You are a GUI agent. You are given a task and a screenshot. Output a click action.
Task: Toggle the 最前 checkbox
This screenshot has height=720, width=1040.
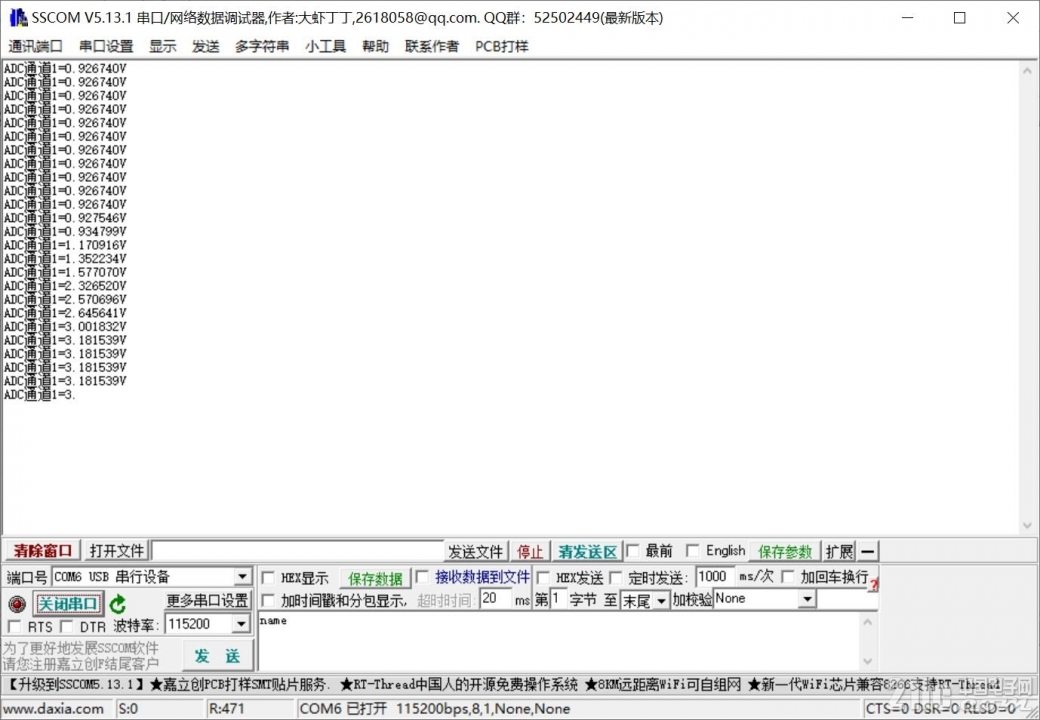coord(633,551)
